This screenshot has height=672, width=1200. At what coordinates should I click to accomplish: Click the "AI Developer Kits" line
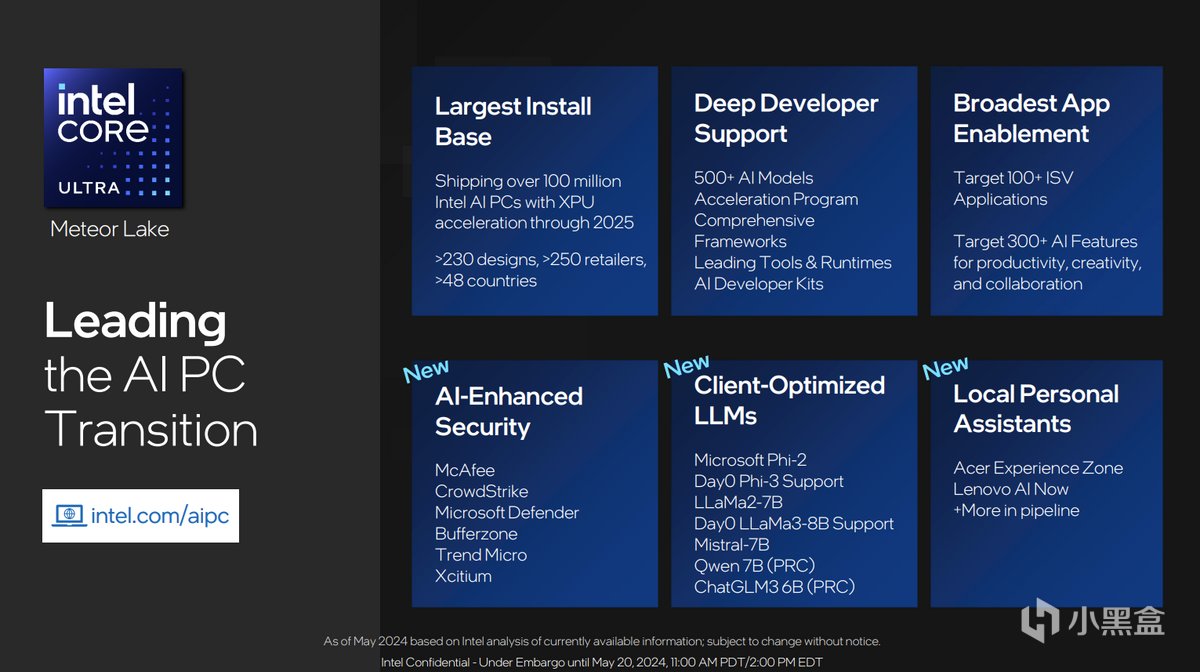point(759,283)
